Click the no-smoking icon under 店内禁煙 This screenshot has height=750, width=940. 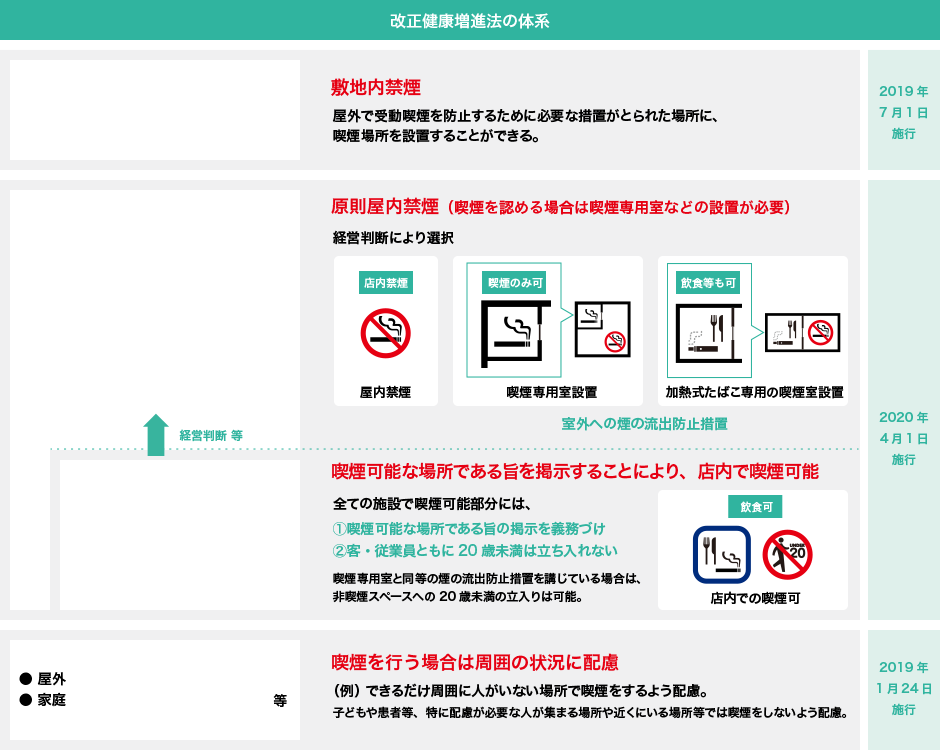[x=385, y=333]
